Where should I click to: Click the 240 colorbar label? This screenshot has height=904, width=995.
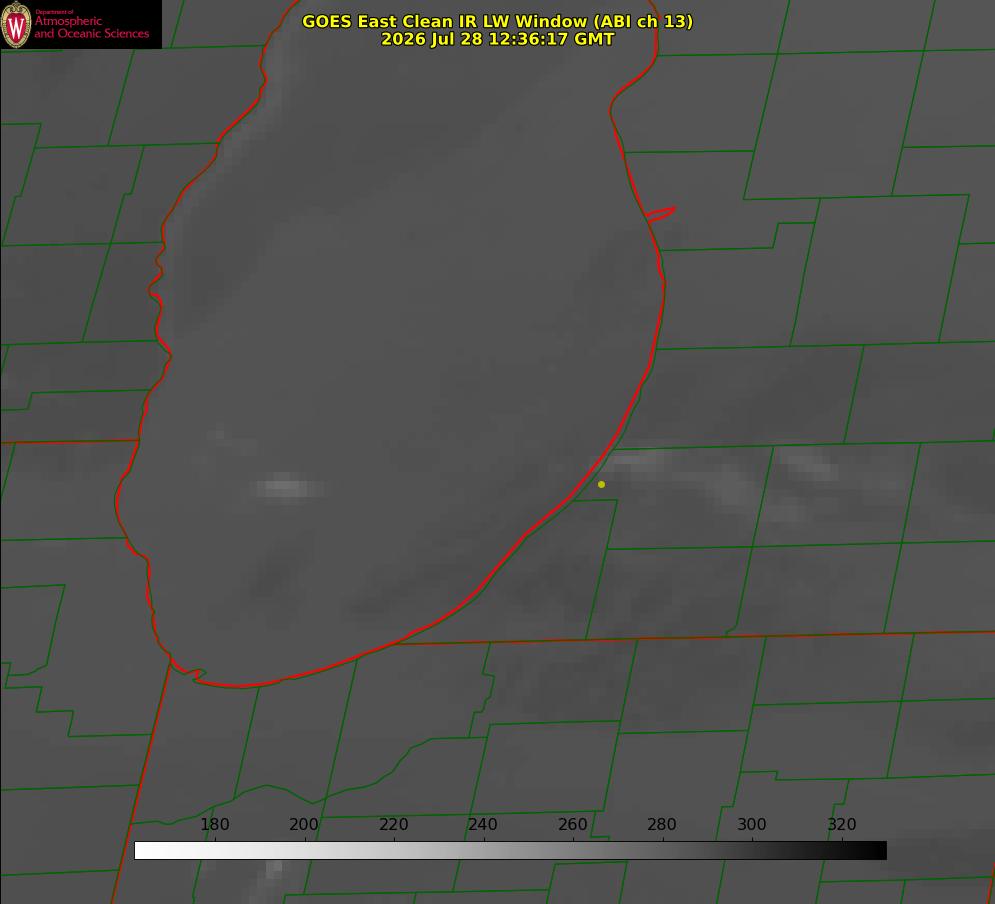pos(483,824)
